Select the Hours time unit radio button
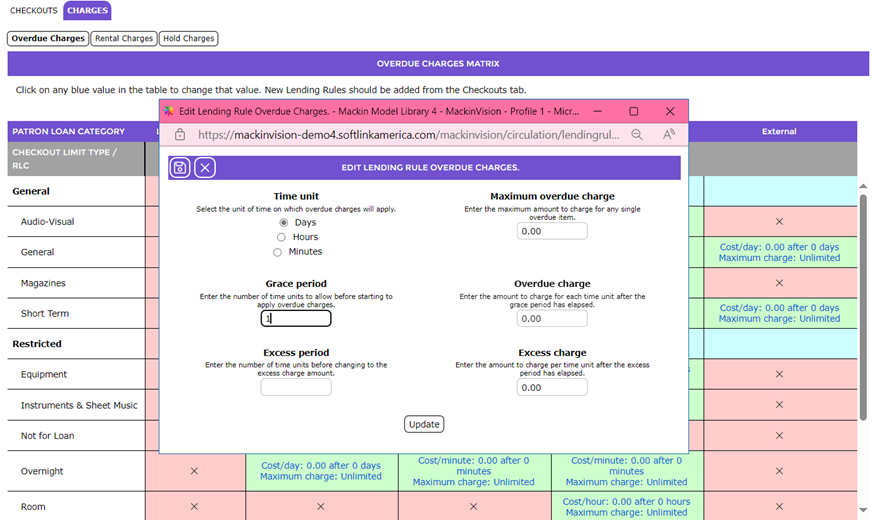875x520 pixels. point(281,237)
